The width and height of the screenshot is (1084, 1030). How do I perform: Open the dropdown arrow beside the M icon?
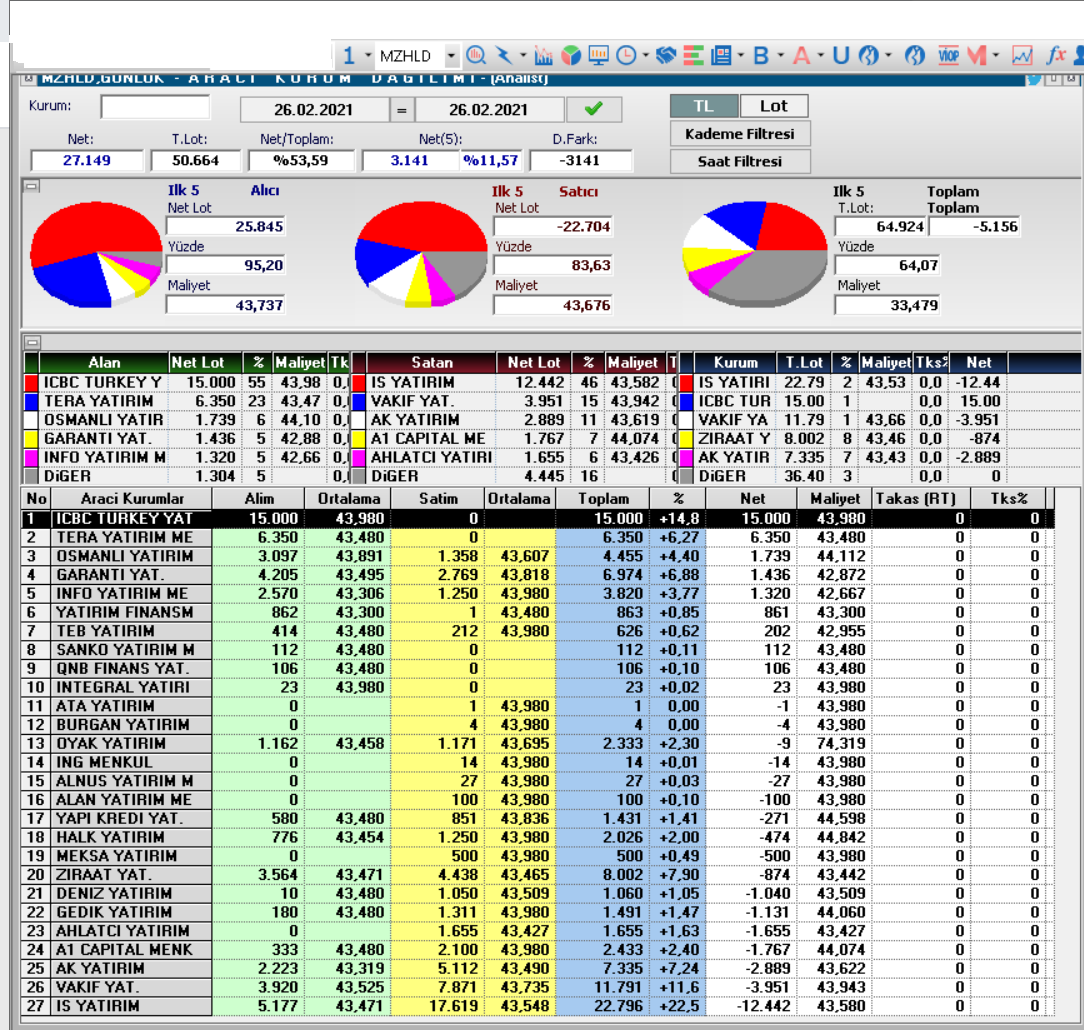[x=996, y=55]
